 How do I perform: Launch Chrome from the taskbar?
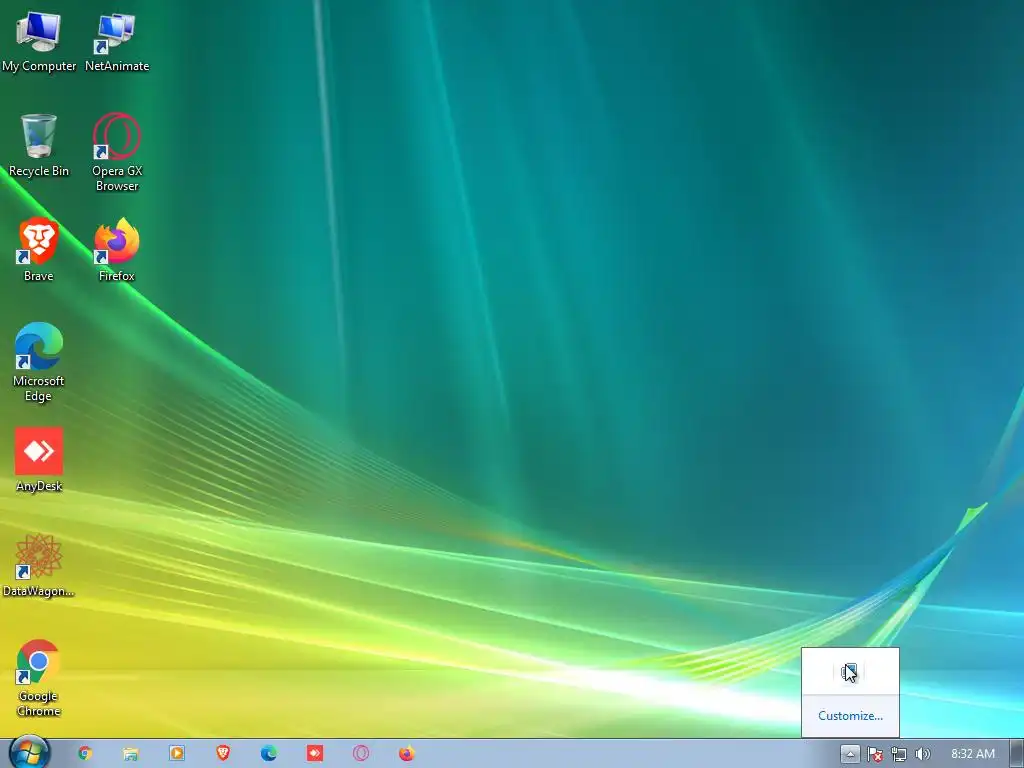point(85,754)
